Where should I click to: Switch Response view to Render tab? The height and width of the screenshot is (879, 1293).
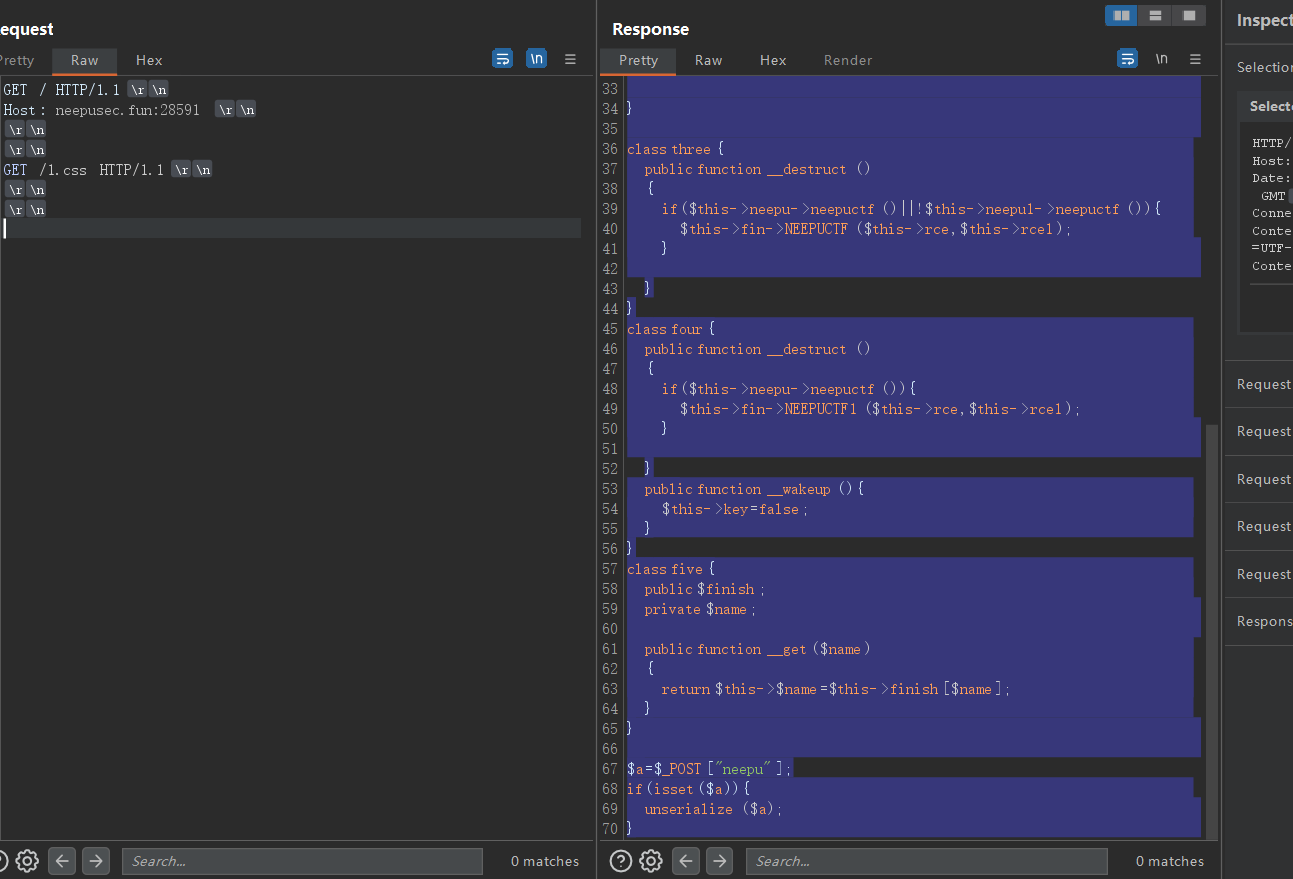pos(848,60)
